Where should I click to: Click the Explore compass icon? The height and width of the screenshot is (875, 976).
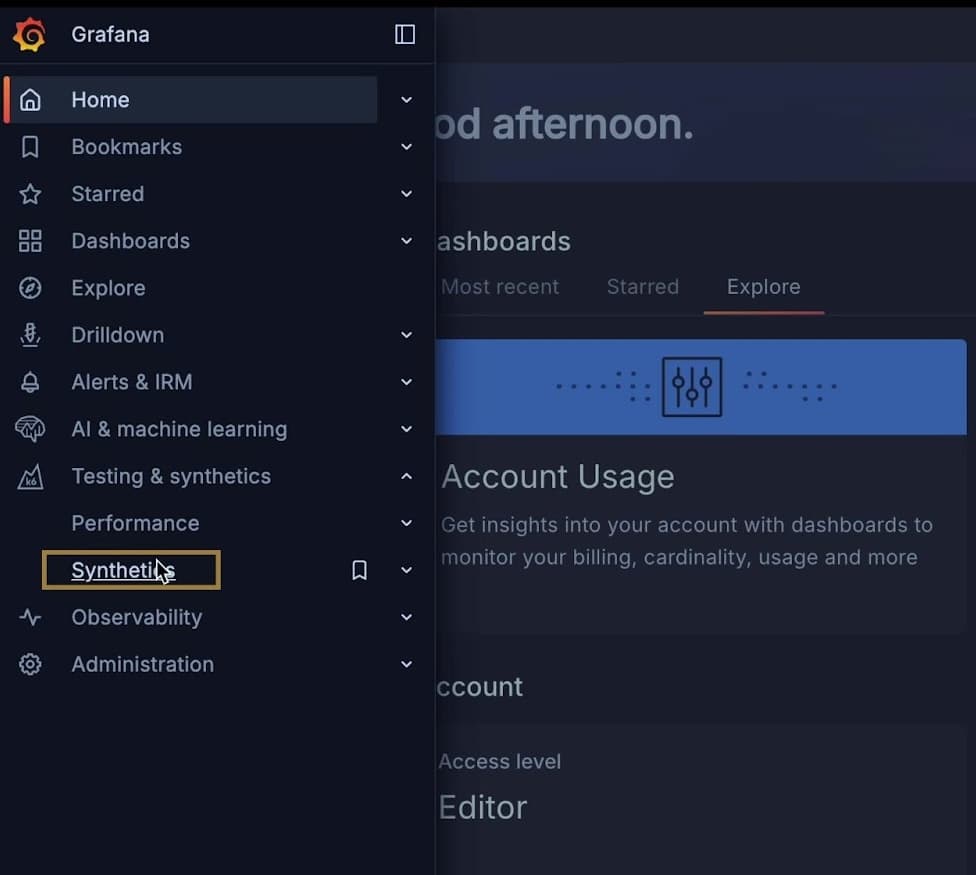[30, 288]
